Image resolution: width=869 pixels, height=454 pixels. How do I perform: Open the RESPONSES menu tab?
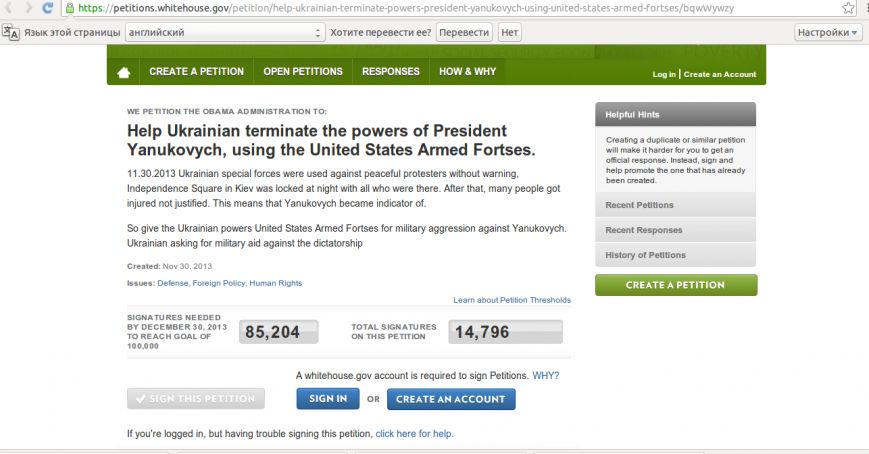coord(391,72)
